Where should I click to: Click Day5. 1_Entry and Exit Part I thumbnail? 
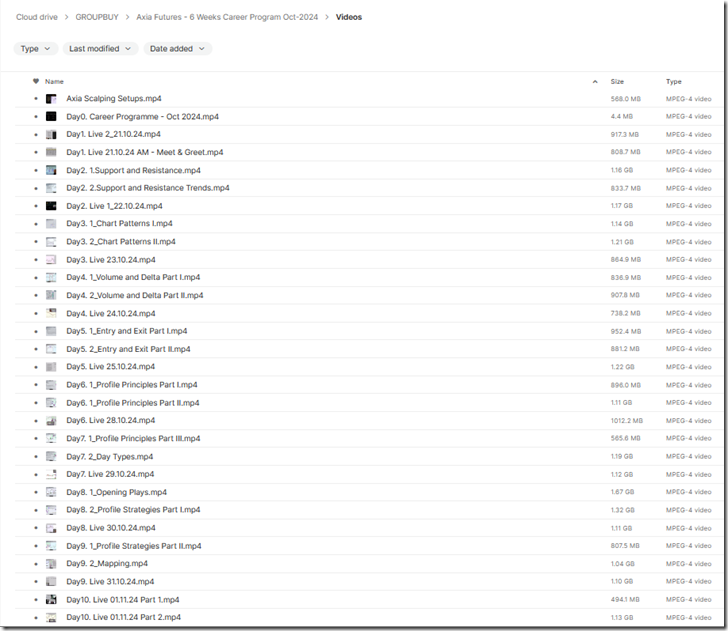point(51,331)
